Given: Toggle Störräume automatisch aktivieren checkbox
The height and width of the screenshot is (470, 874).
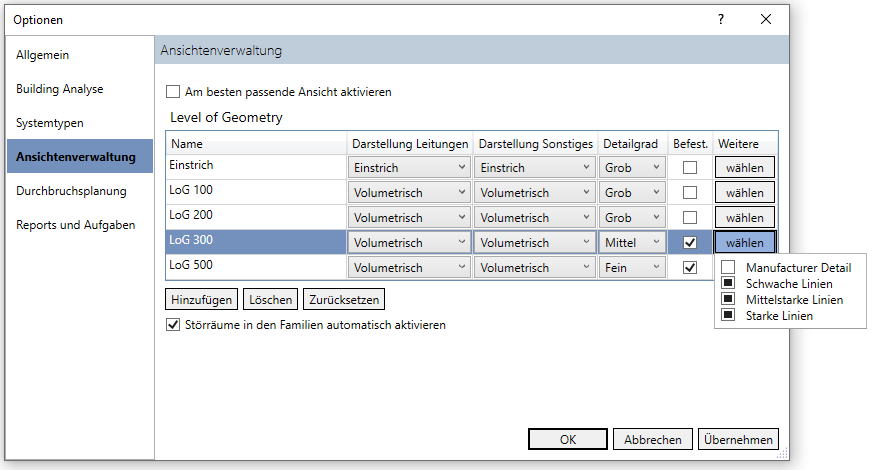Looking at the screenshot, I should (x=173, y=325).
